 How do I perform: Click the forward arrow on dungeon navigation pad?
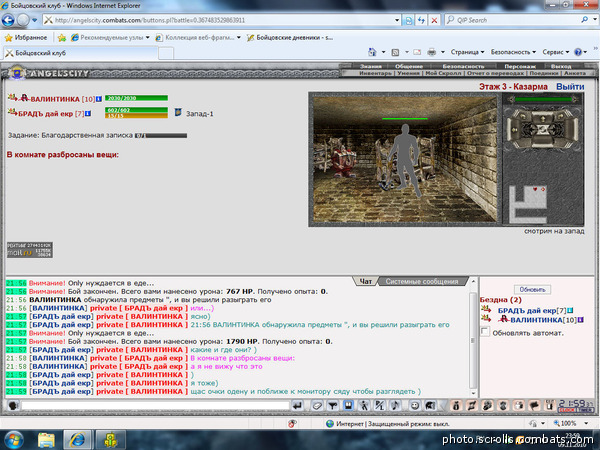542,119
